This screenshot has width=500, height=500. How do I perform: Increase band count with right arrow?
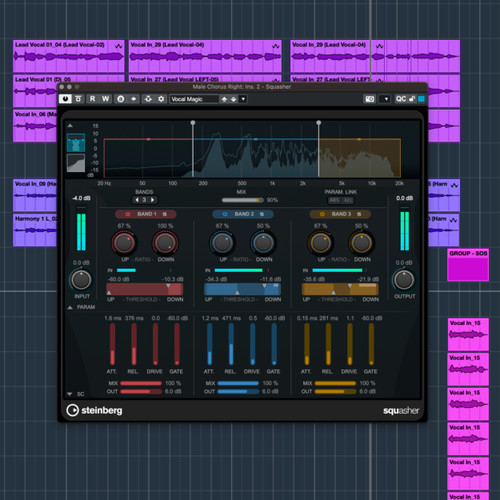[153, 200]
